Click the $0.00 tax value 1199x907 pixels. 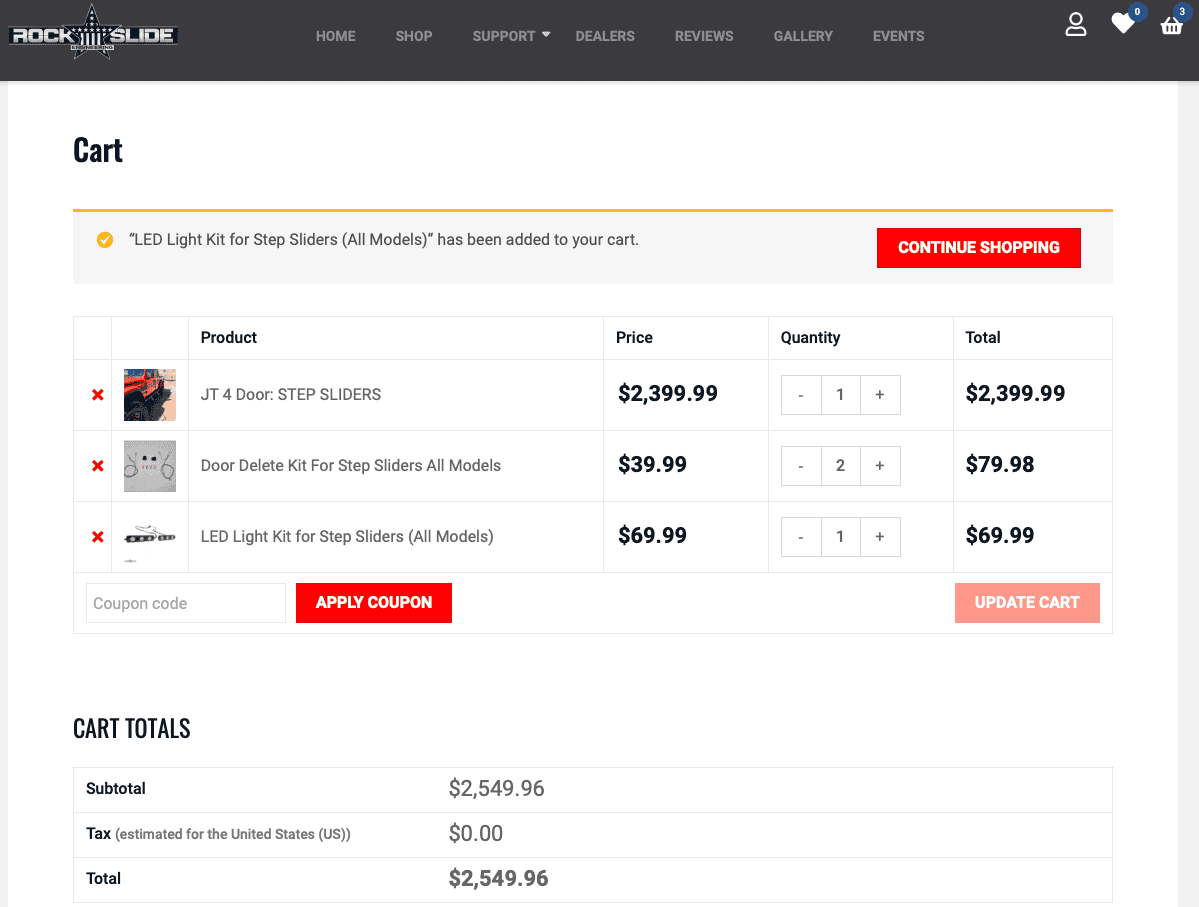476,834
